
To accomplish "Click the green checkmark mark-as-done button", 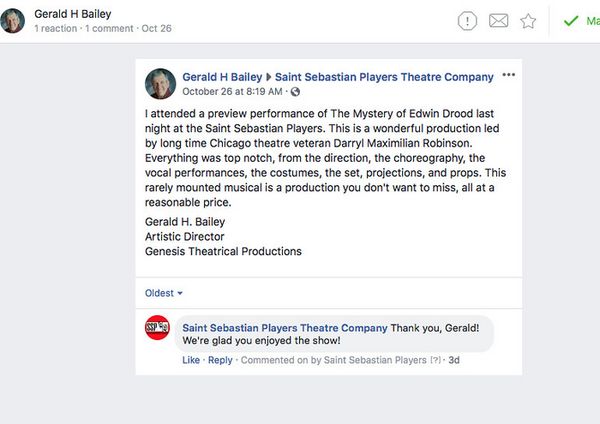I will (572, 20).
